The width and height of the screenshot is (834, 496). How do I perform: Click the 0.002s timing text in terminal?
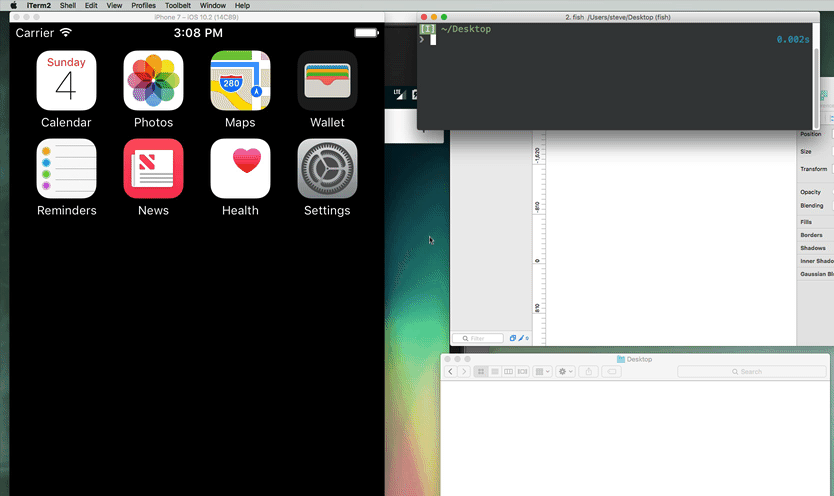coord(793,39)
